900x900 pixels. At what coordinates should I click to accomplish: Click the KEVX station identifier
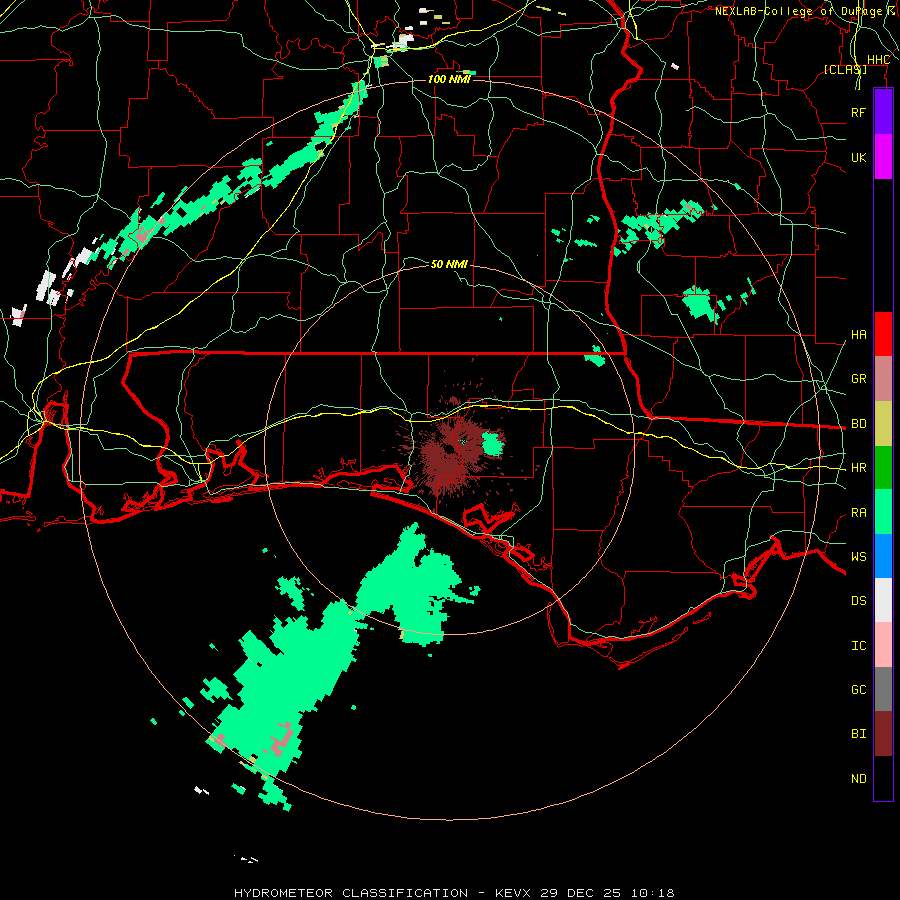pos(514,893)
